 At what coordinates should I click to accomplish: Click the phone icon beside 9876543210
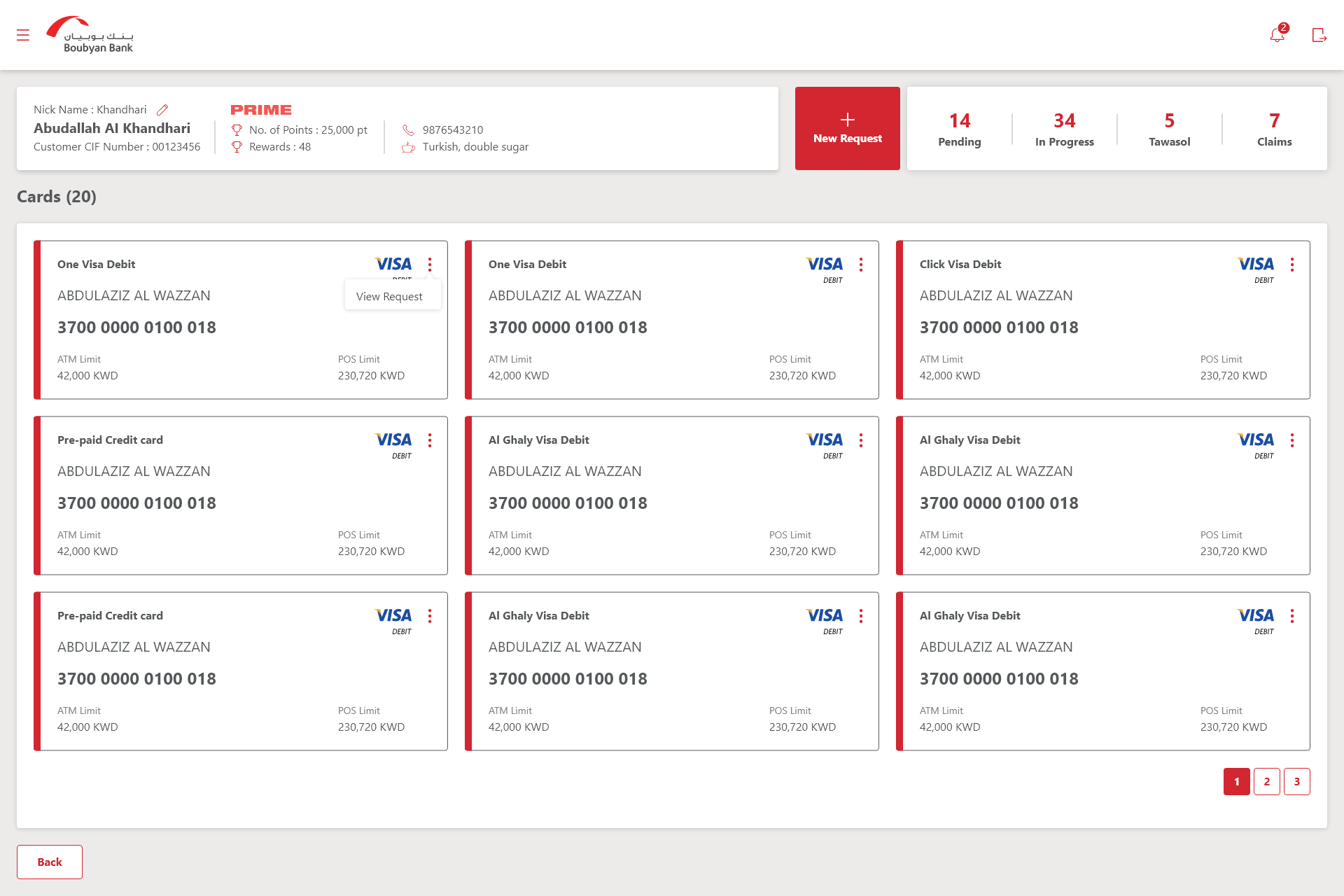pos(408,130)
